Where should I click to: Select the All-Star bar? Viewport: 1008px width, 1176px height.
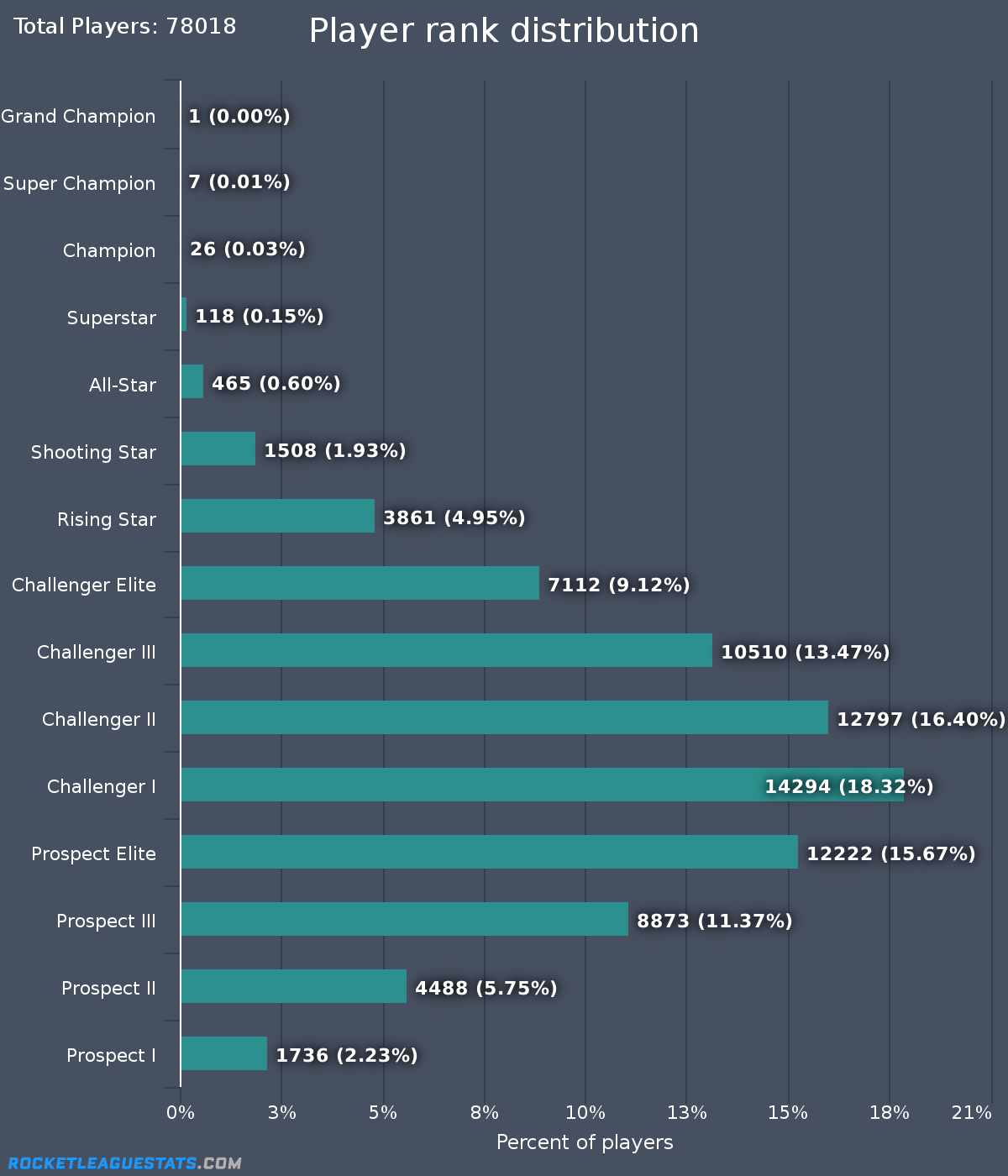click(192, 381)
